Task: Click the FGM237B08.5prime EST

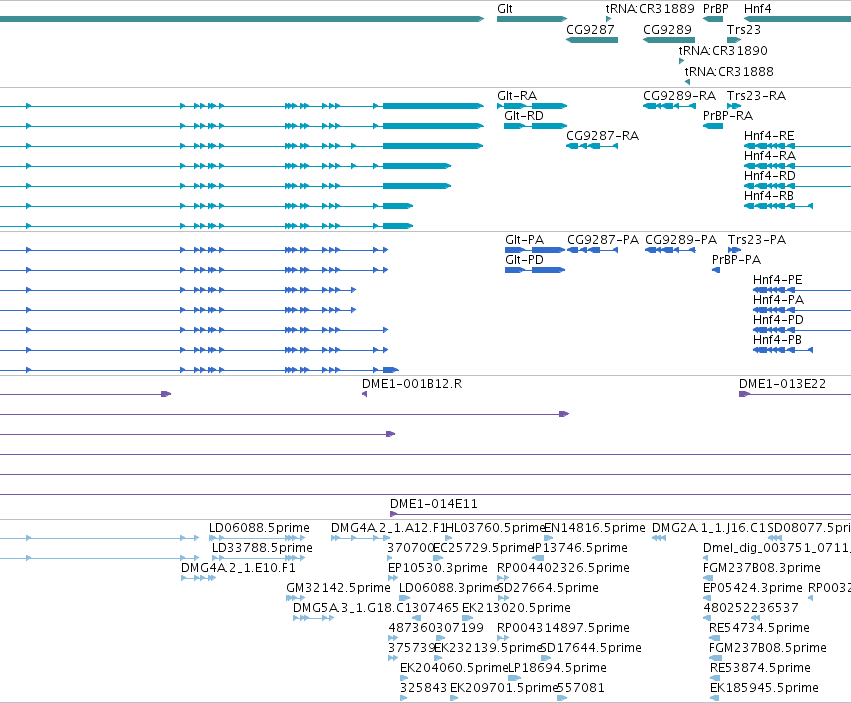Action: (715, 658)
